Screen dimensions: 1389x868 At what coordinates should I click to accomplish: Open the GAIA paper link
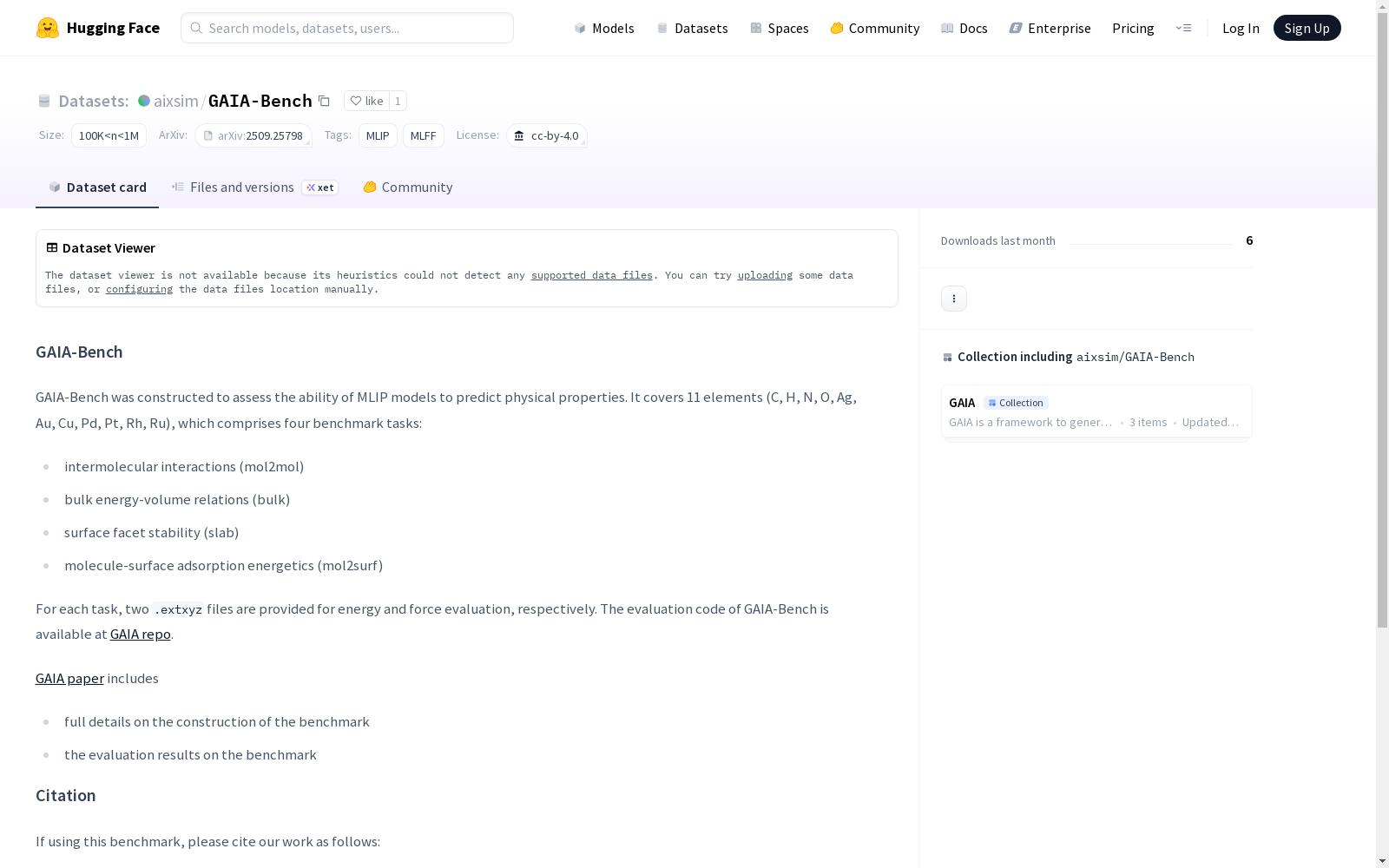pyautogui.click(x=69, y=678)
